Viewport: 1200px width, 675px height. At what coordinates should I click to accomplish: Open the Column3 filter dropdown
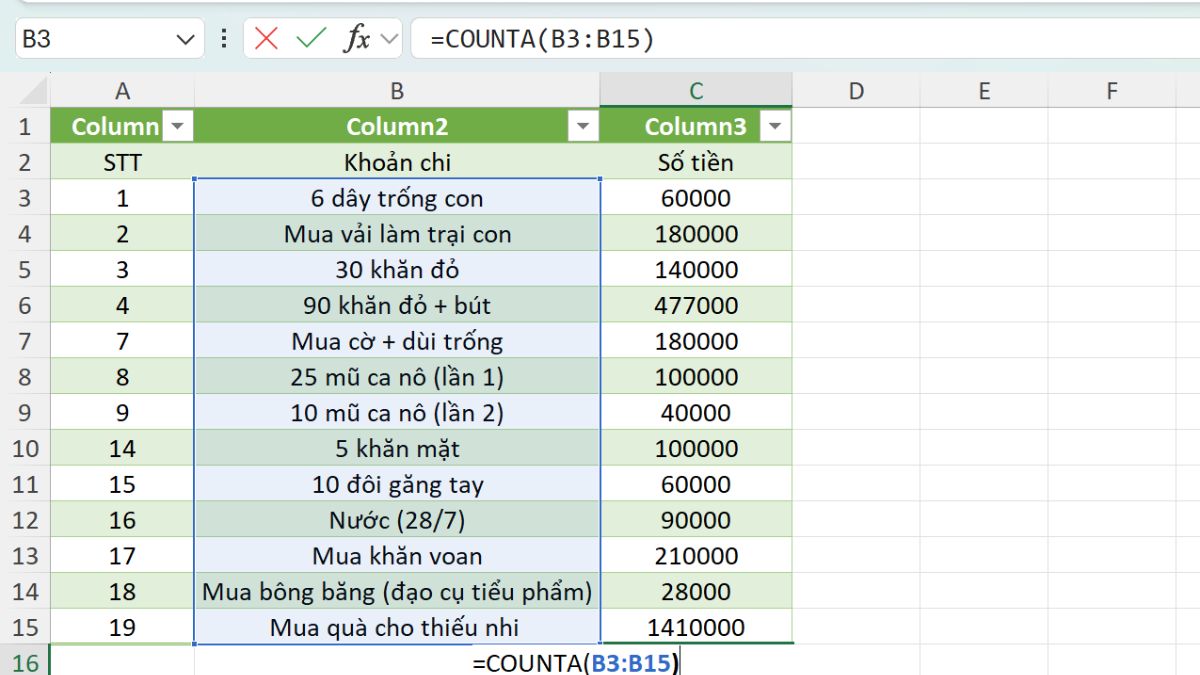(x=775, y=126)
